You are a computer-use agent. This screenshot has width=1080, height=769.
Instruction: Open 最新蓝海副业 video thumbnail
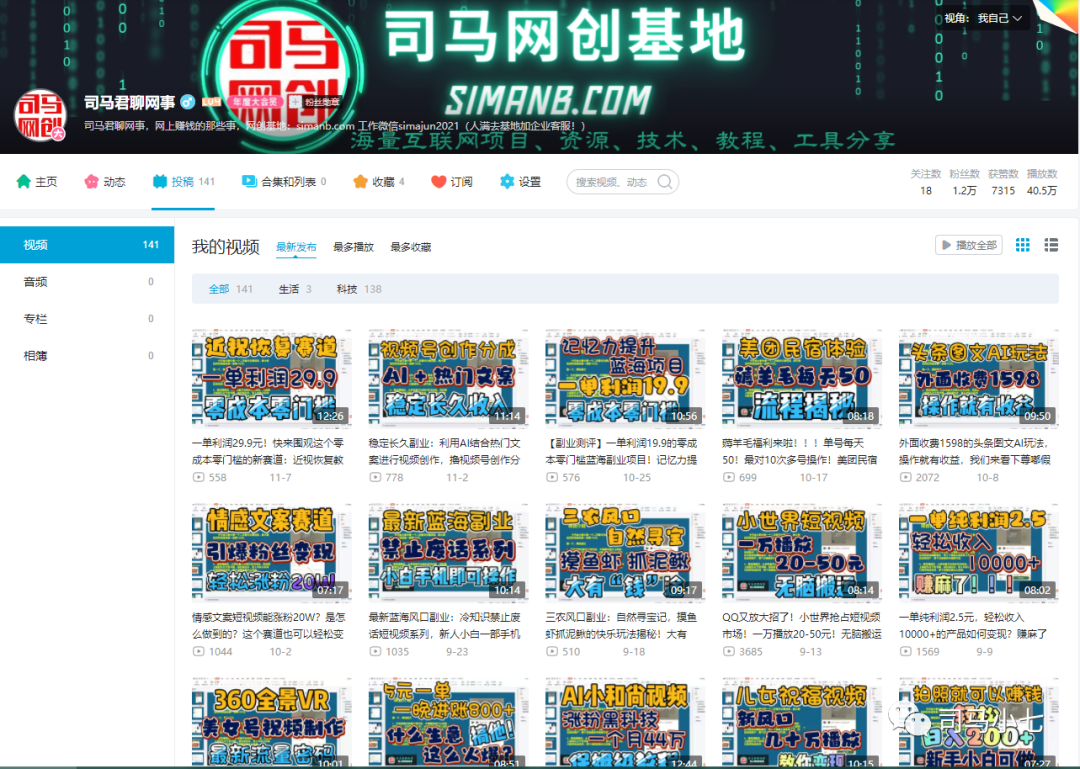pyautogui.click(x=448, y=553)
